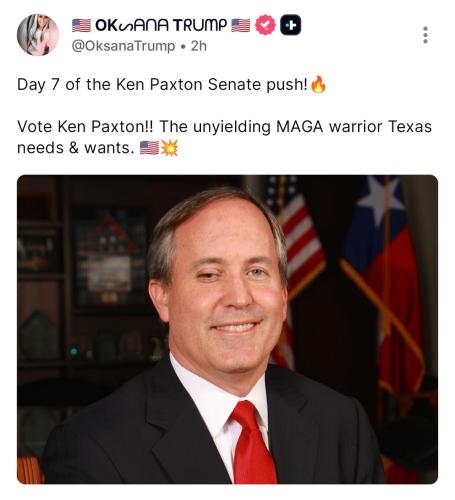Image resolution: width=455 pixels, height=500 pixels.
Task: Click the @OksanaTrump handle
Action: tap(123, 46)
